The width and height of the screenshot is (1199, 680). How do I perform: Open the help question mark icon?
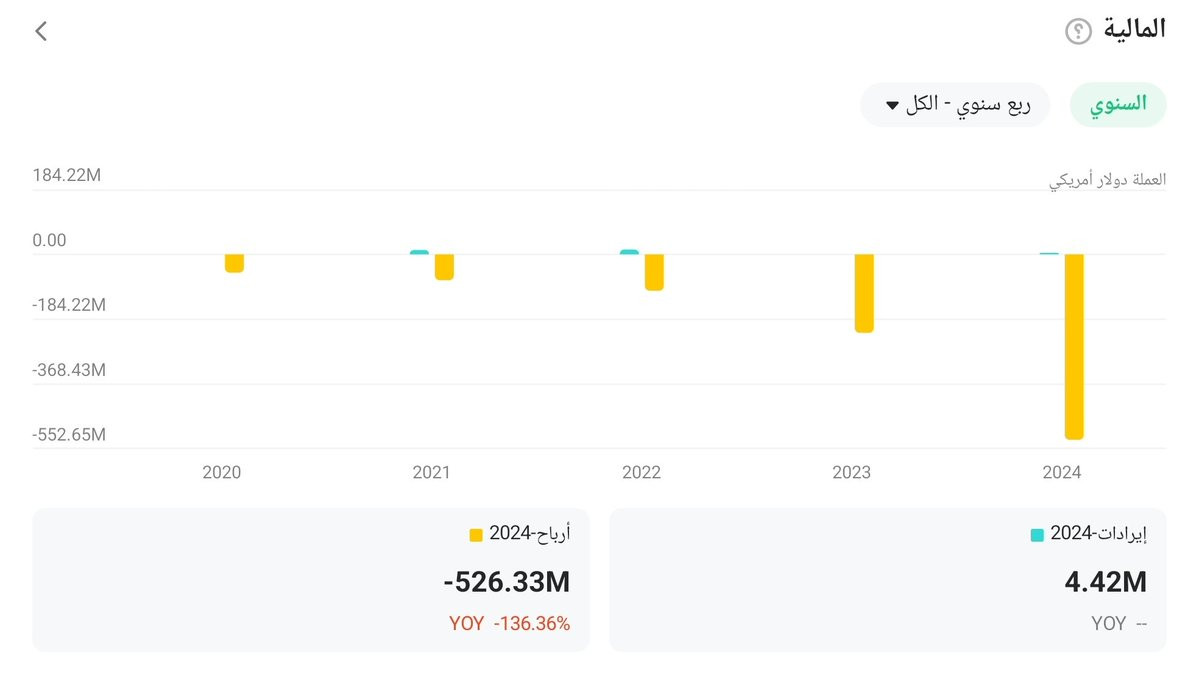point(1078,32)
